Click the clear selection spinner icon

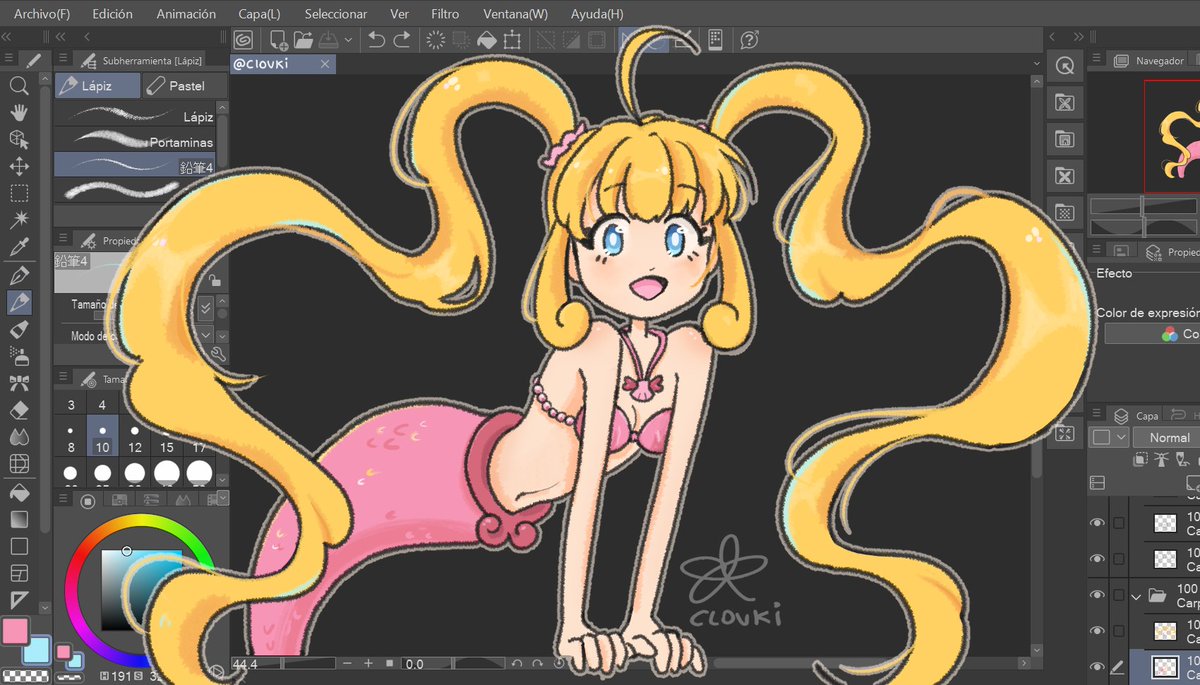pos(436,40)
